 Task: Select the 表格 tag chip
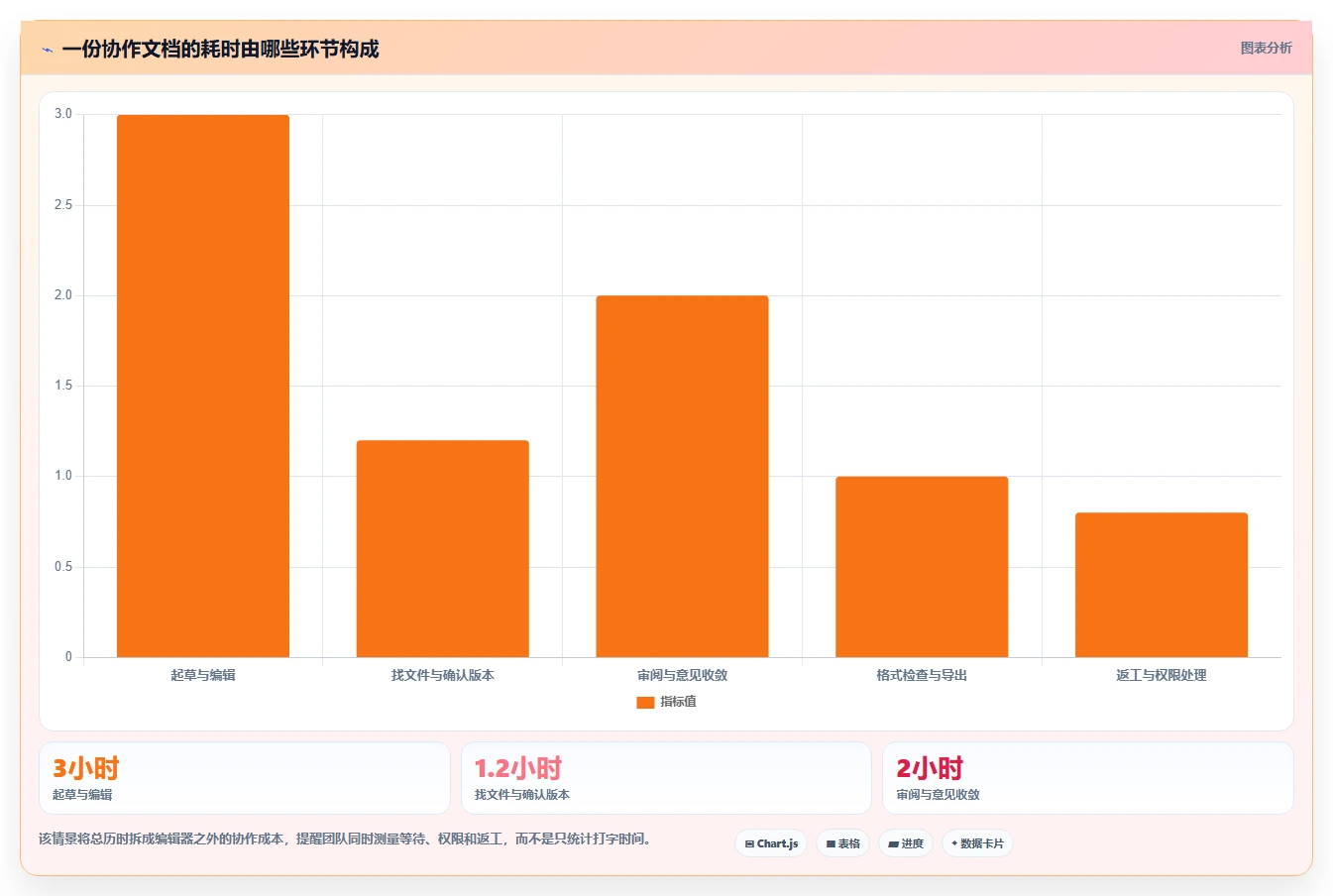pyautogui.click(x=842, y=843)
